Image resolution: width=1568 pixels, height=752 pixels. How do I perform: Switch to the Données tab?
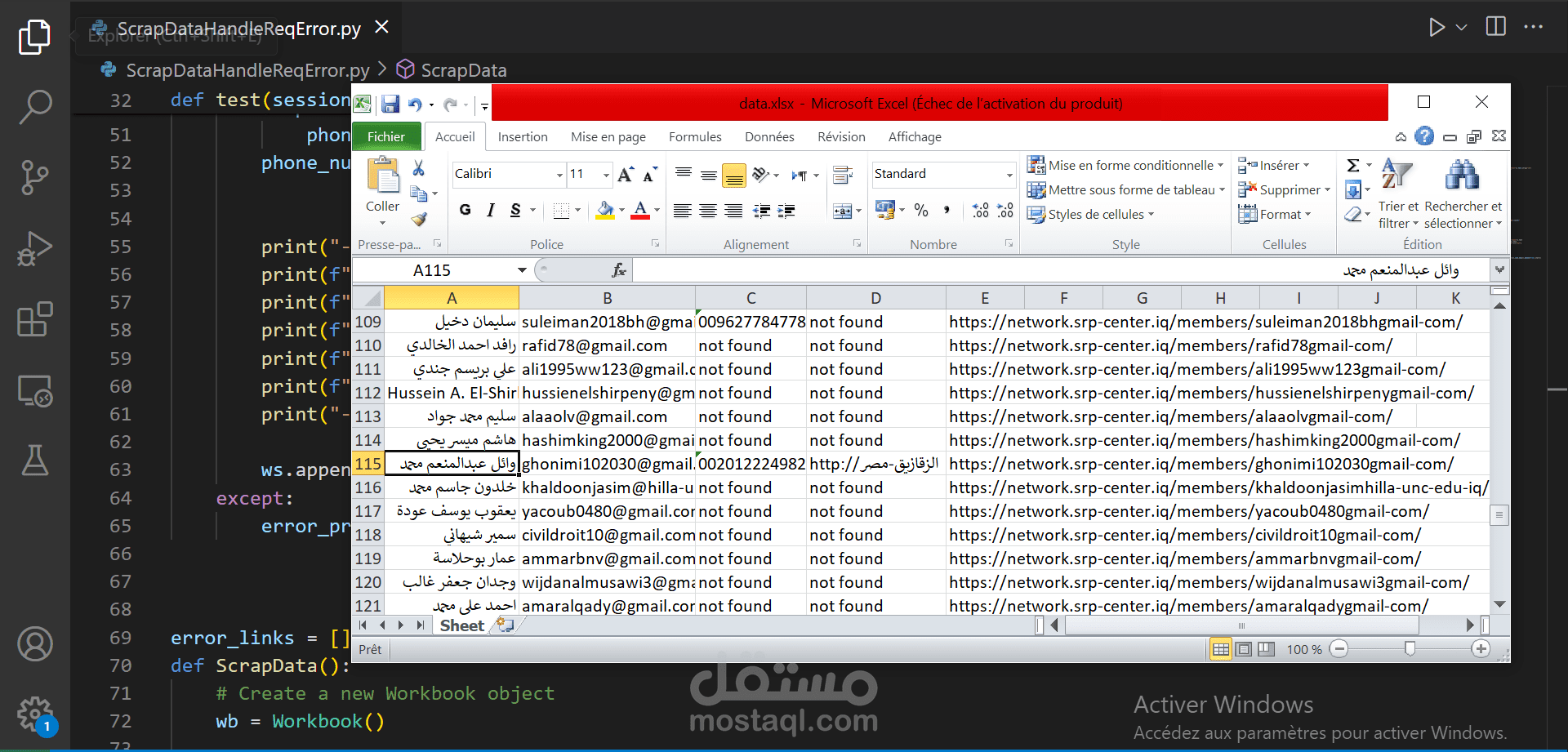point(769,136)
